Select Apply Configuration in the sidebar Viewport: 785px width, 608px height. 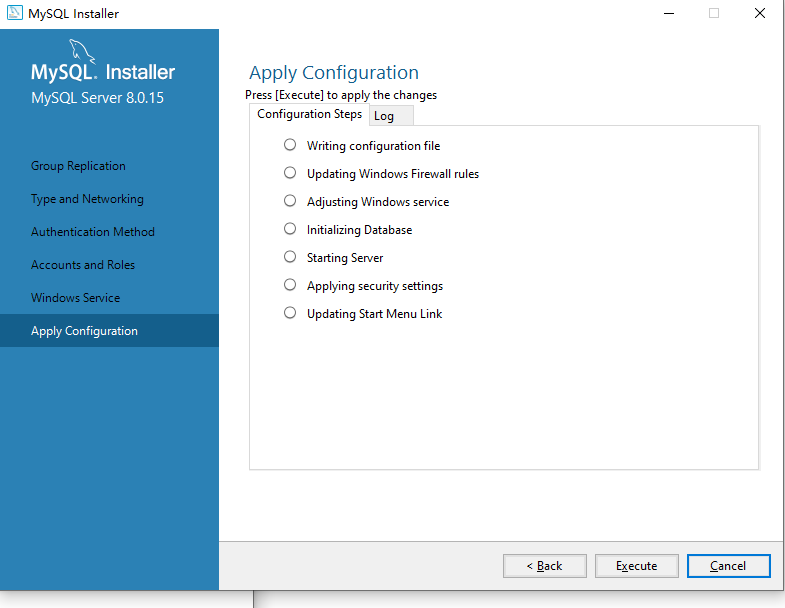click(x=109, y=331)
